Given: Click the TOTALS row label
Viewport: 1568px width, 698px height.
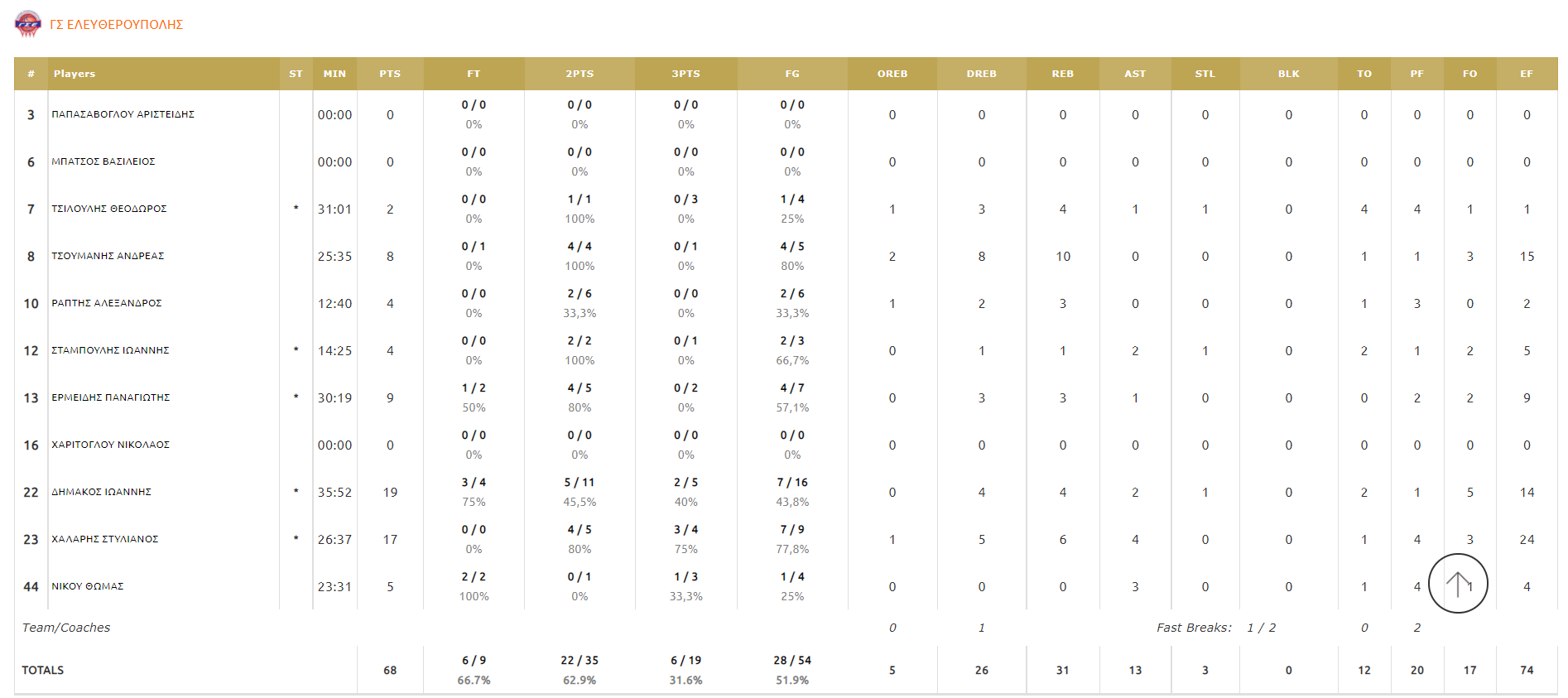Looking at the screenshot, I should tap(42, 670).
